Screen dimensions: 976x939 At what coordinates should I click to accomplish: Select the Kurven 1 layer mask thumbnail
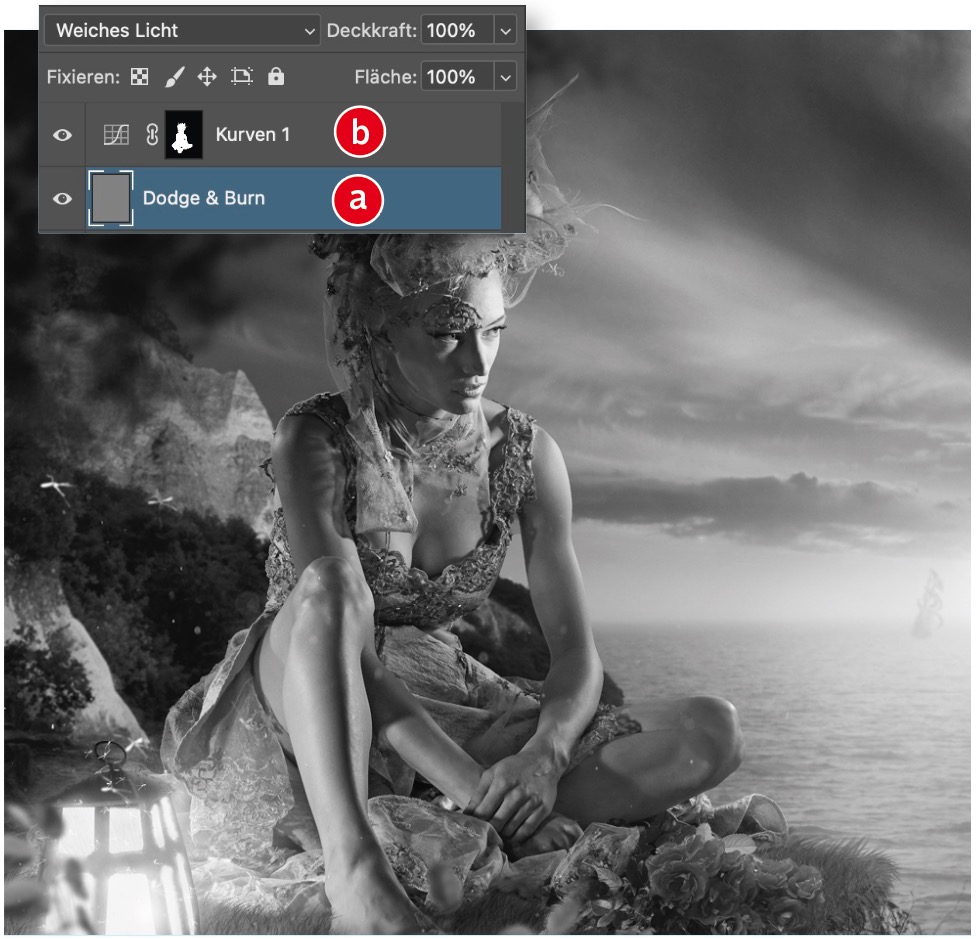pos(184,134)
